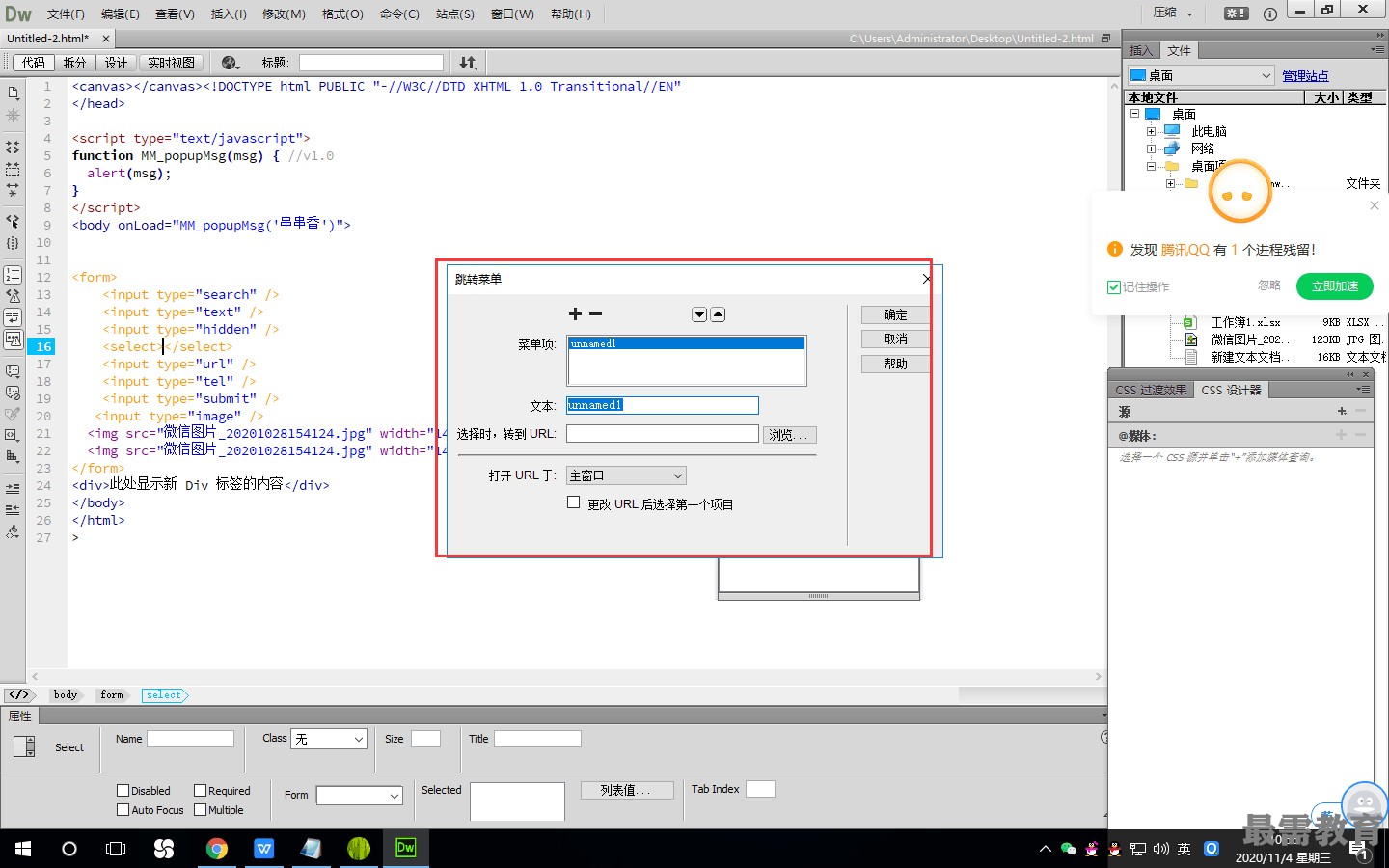Collapse the 桌面 root tree node
The image size is (1389, 868).
[x=1135, y=114]
